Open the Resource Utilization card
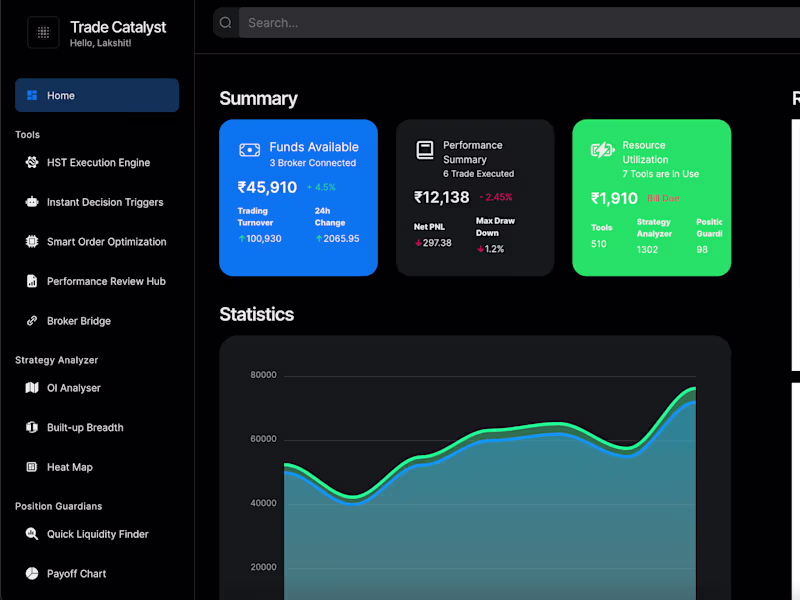800x600 pixels. [x=652, y=198]
